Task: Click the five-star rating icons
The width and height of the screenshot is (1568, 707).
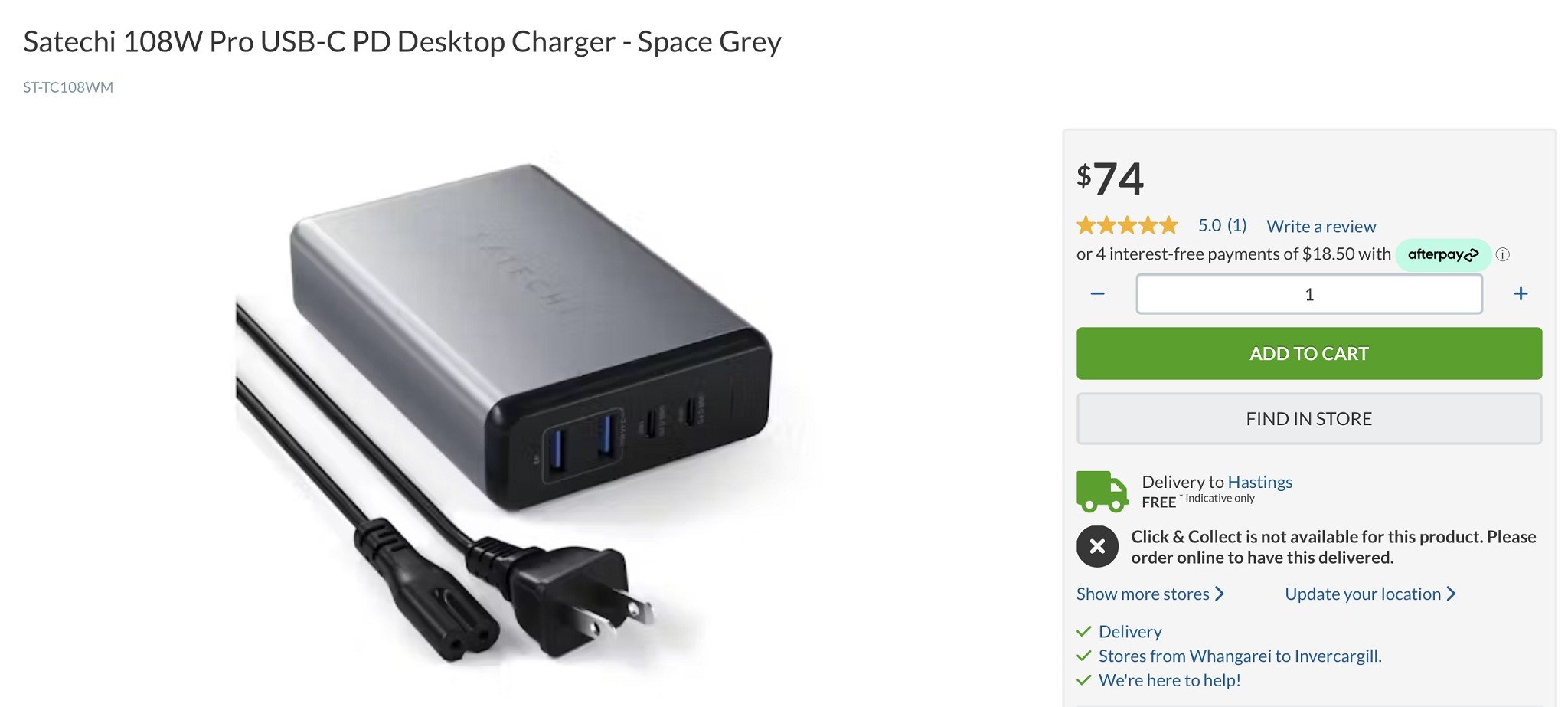Action: pyautogui.click(x=1127, y=226)
